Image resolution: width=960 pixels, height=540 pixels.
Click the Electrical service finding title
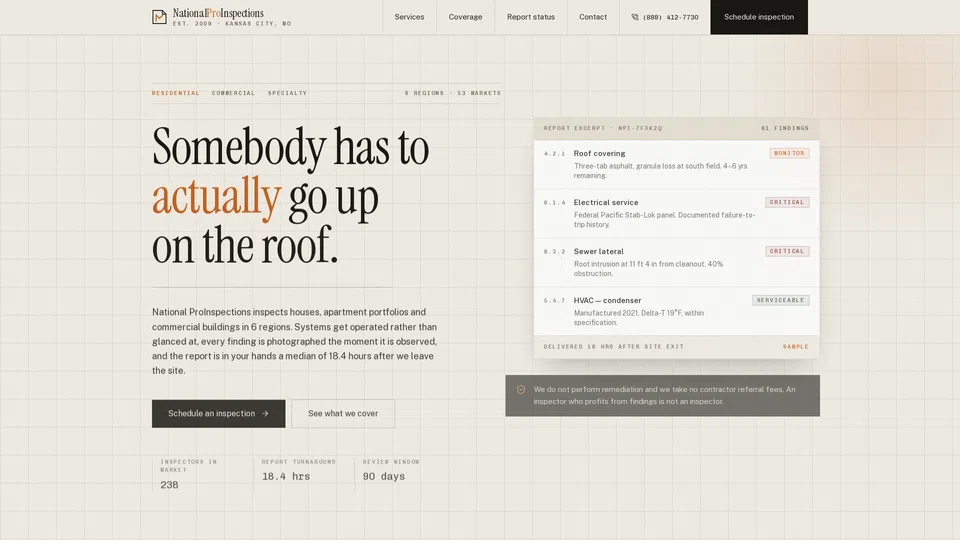(x=606, y=203)
